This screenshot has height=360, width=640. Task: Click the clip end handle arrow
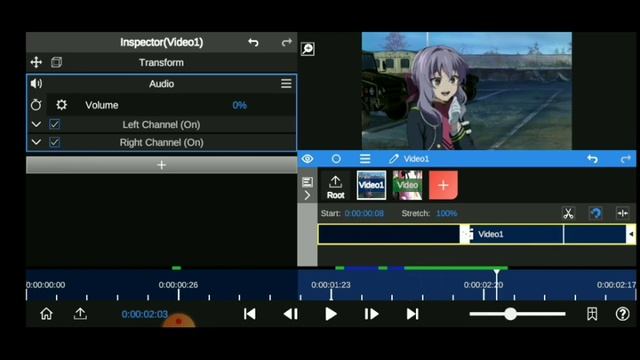pos(631,234)
